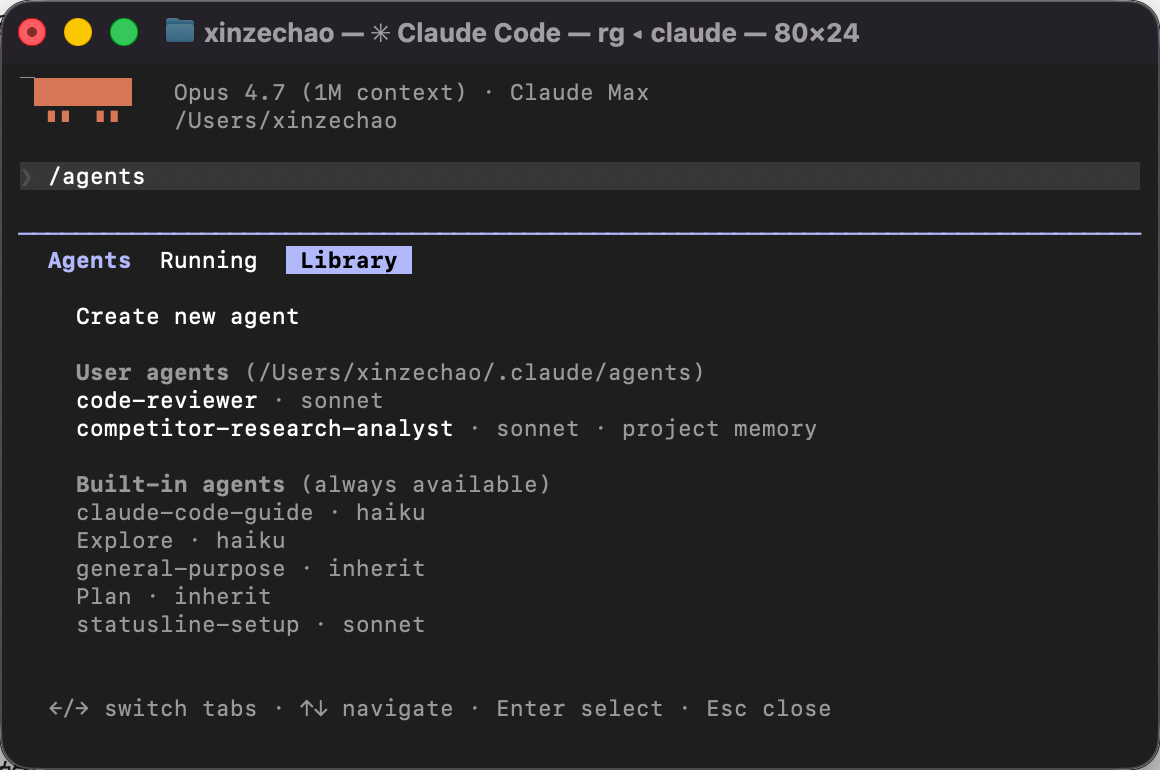Click the Claude Max plan label
This screenshot has width=1160, height=770.
[579, 92]
